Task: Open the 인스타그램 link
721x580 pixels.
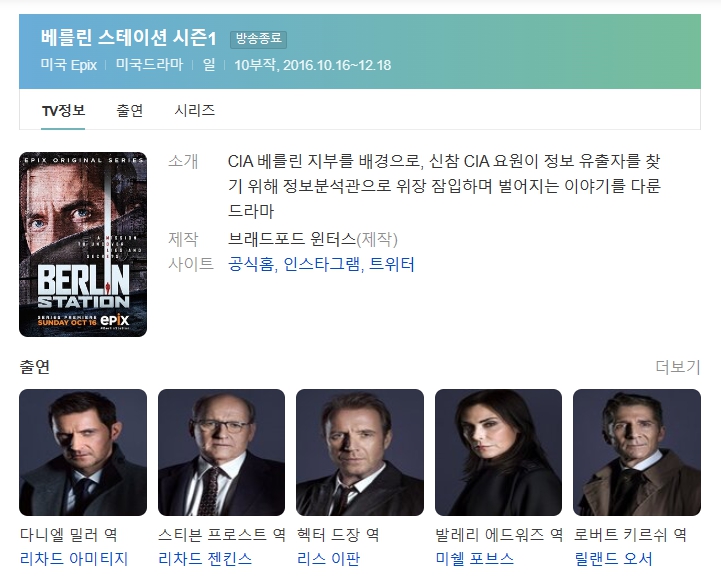Action: 322,264
